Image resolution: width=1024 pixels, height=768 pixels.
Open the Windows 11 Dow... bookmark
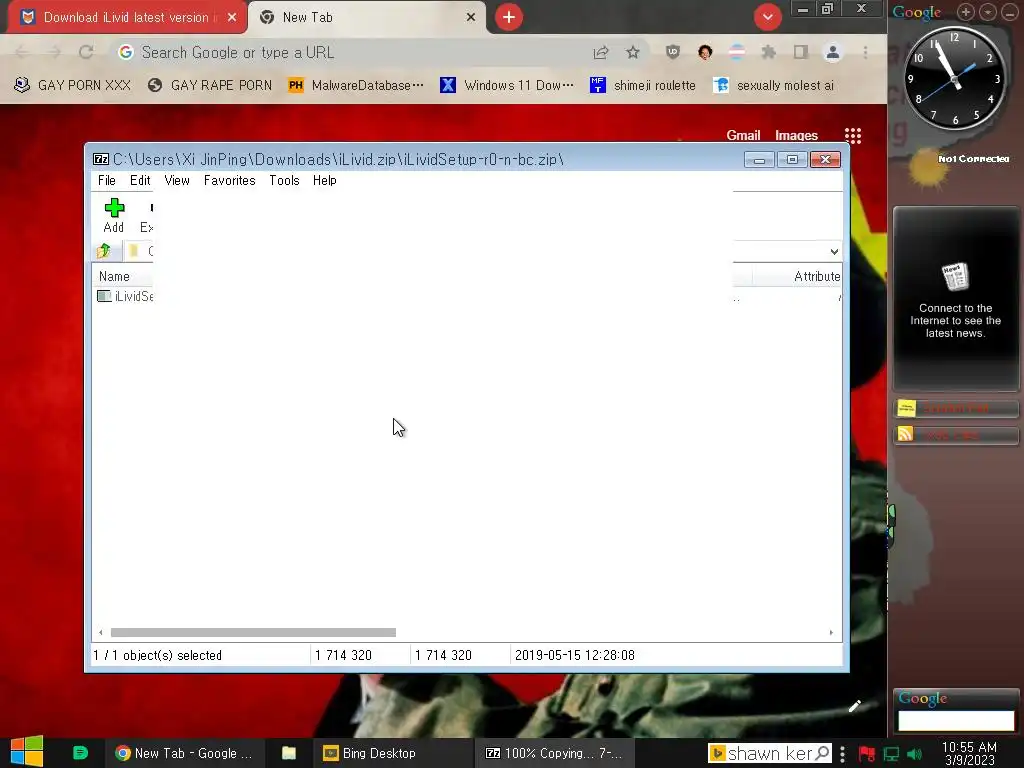click(507, 85)
